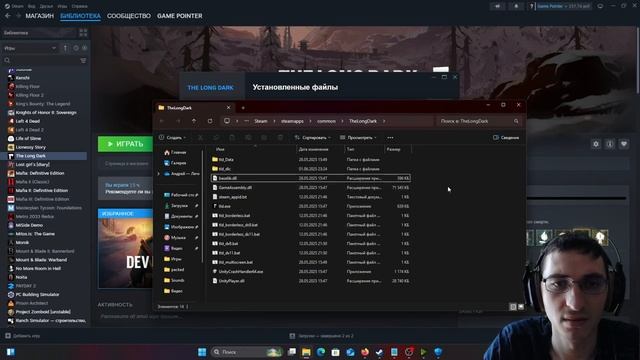Click Explorer up-one-level arrow

pyautogui.click(x=194, y=121)
